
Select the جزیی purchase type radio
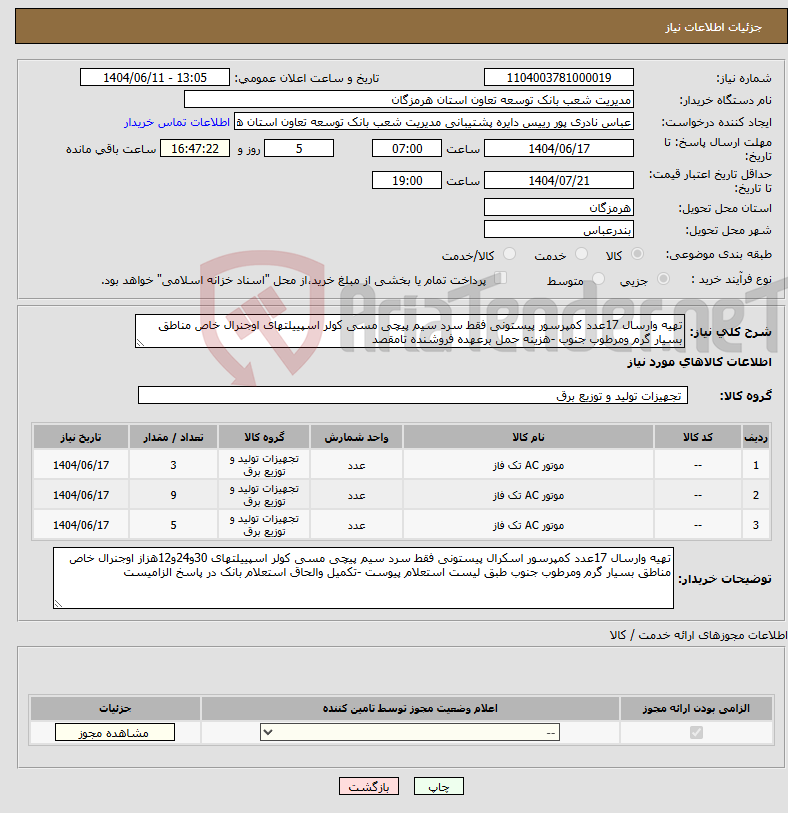pyautogui.click(x=663, y=278)
